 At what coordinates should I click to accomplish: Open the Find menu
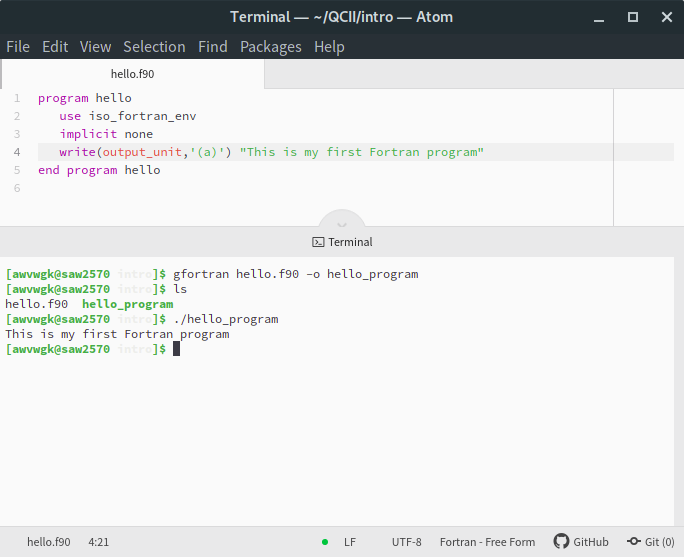213,47
